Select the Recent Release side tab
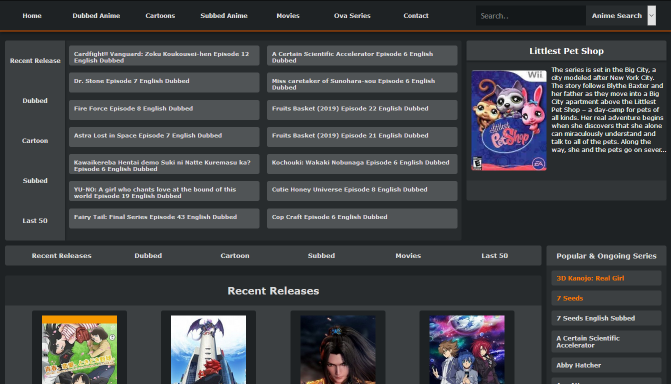 35,61
